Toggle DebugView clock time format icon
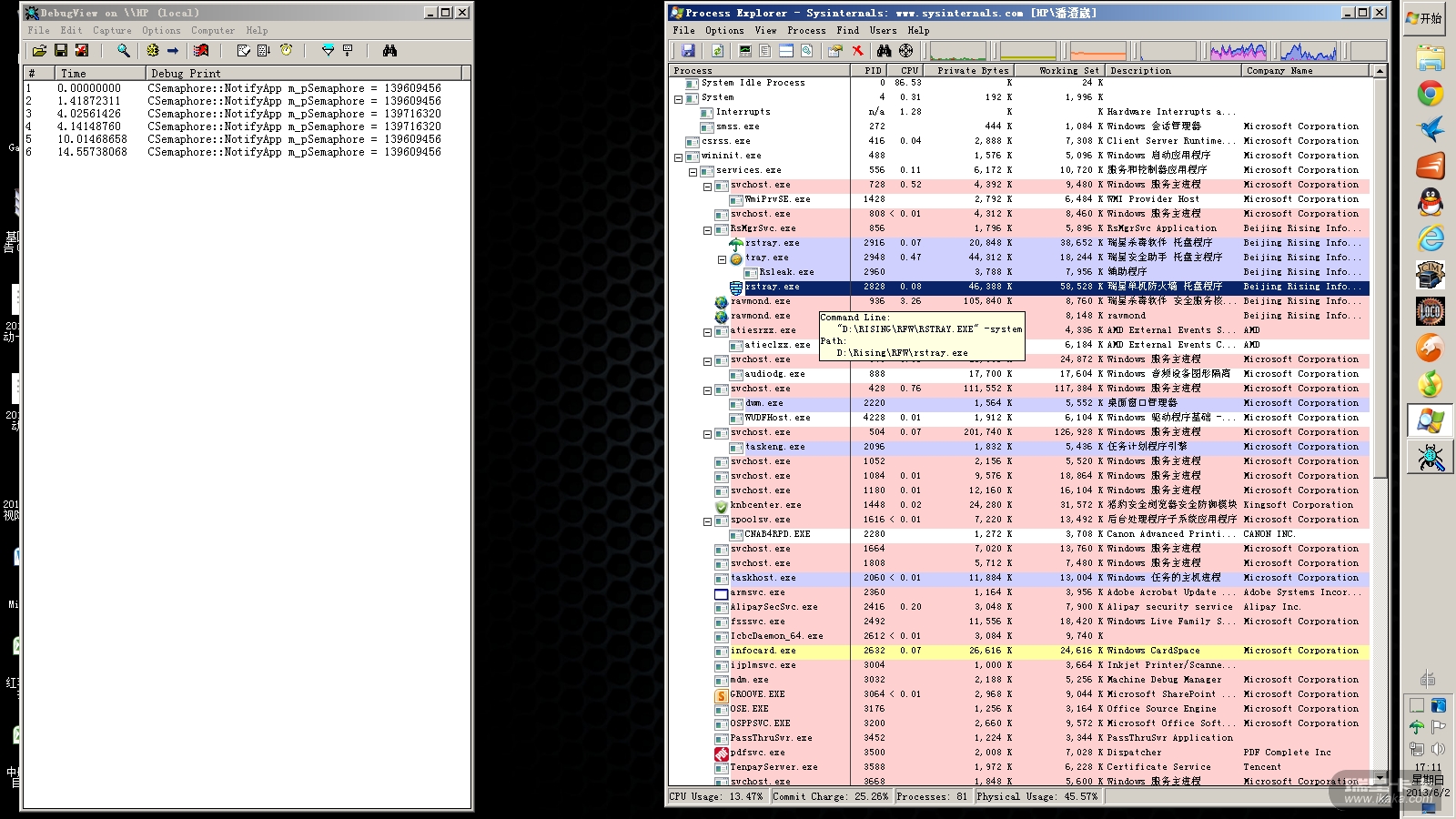The width and height of the screenshot is (1456, 819). coord(286,51)
